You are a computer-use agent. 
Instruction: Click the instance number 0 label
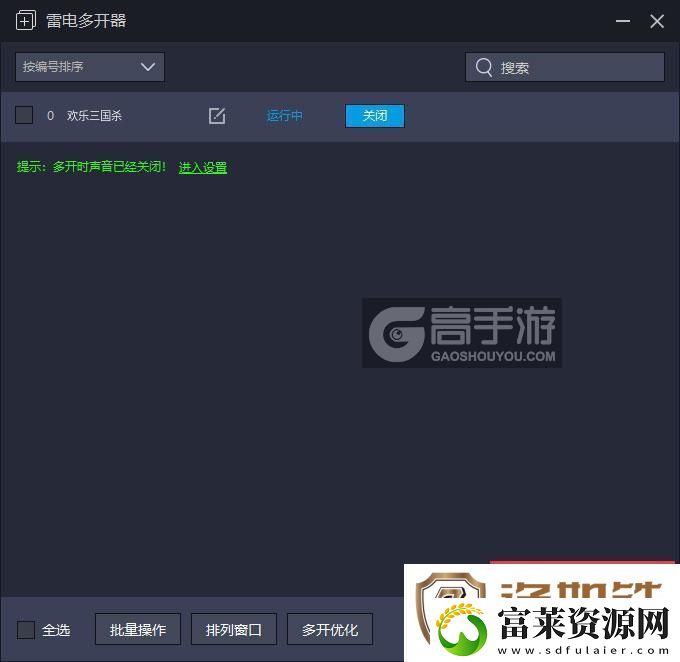[x=50, y=116]
